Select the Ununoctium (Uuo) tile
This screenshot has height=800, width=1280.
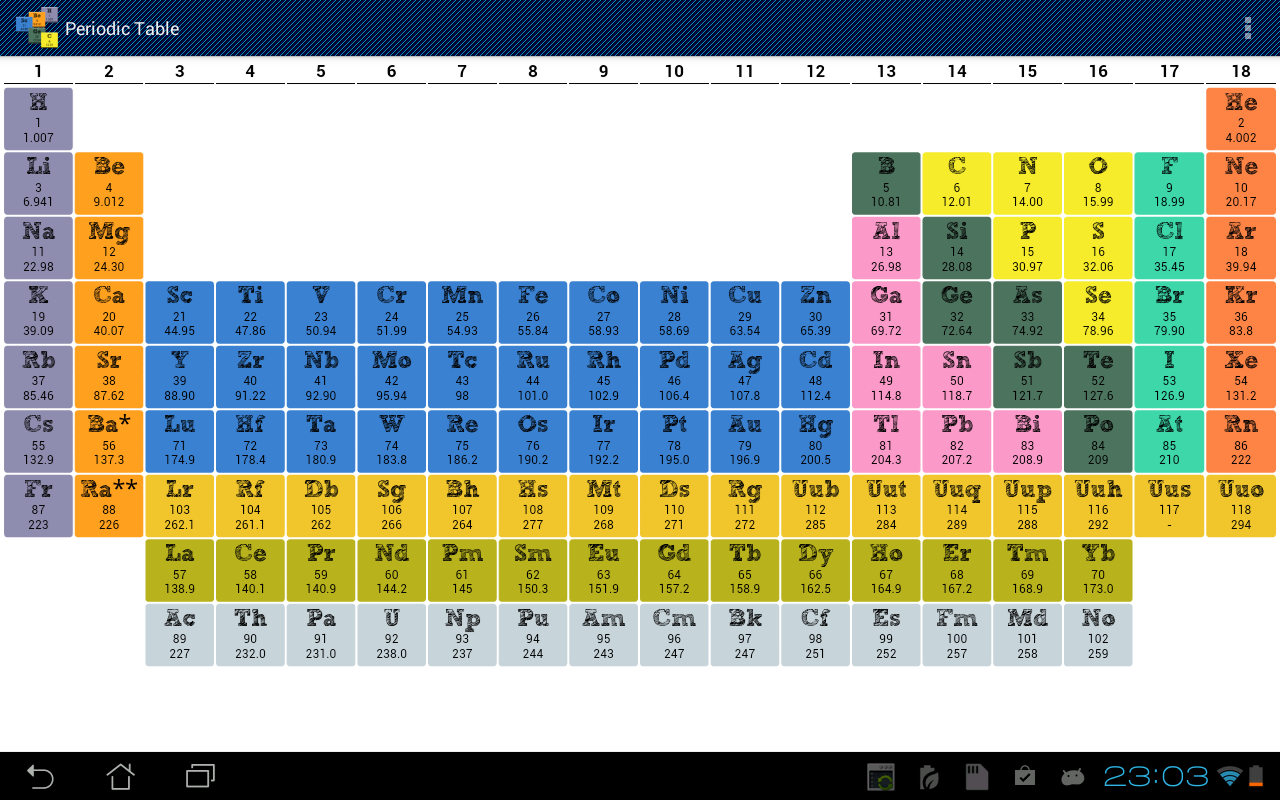(1241, 505)
